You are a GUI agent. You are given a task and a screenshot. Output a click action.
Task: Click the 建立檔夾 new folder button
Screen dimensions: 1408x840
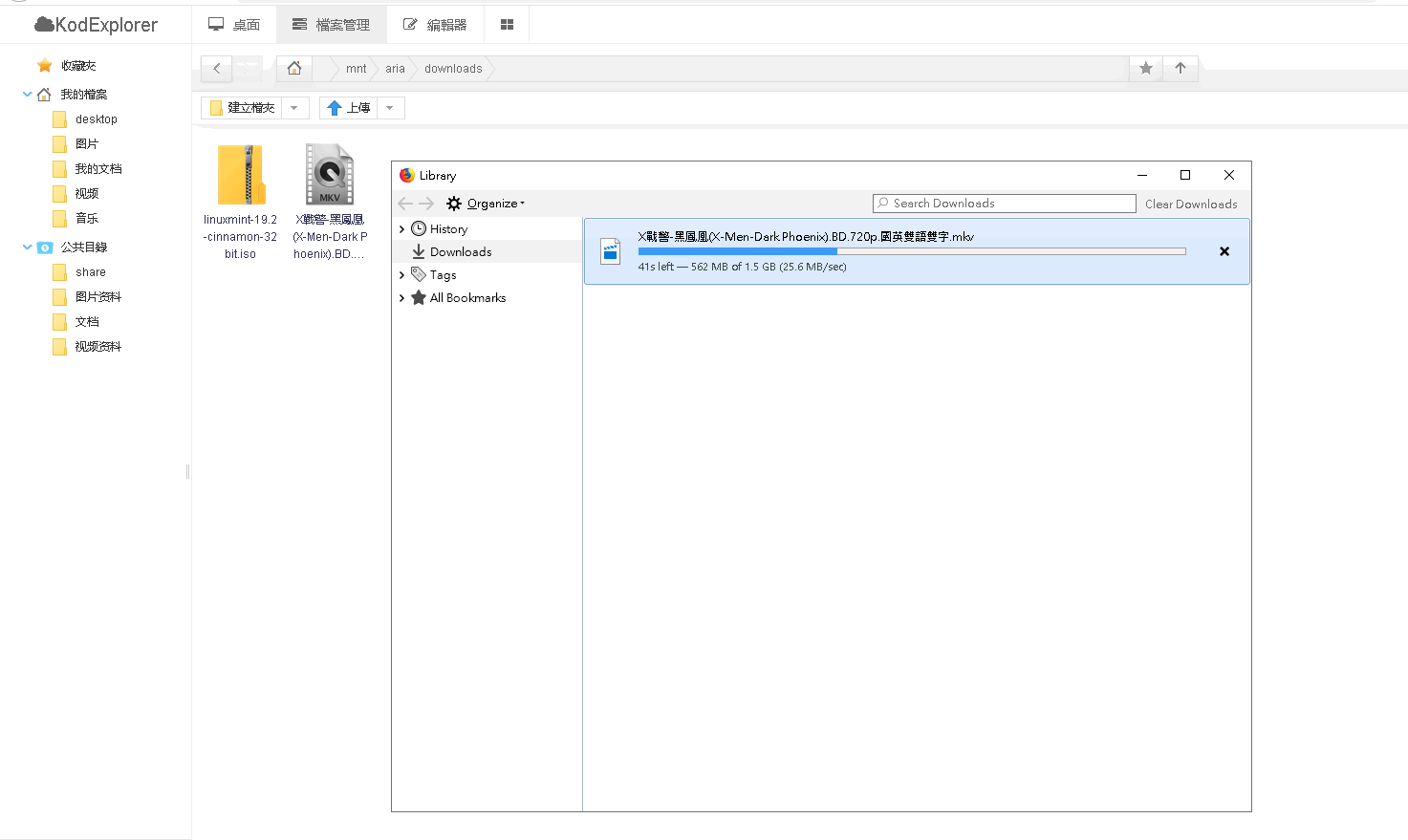coord(242,108)
